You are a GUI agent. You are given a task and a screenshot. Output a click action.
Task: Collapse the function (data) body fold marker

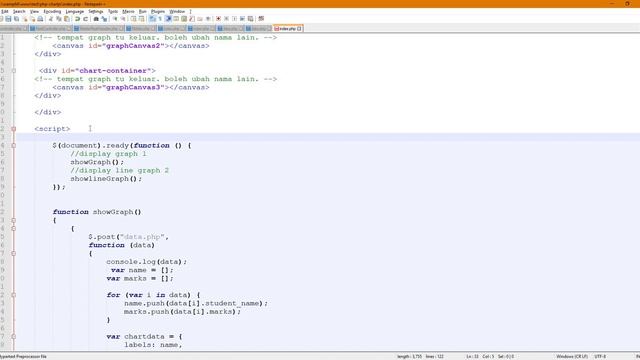13,253
